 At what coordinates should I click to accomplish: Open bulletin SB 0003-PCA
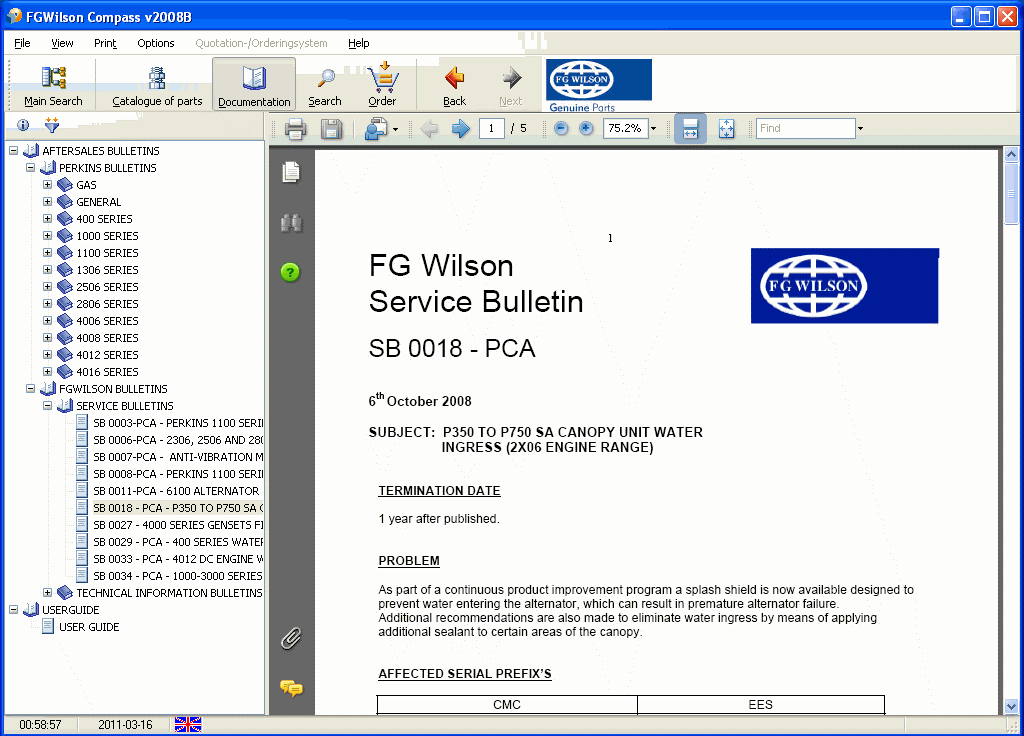tap(178, 423)
